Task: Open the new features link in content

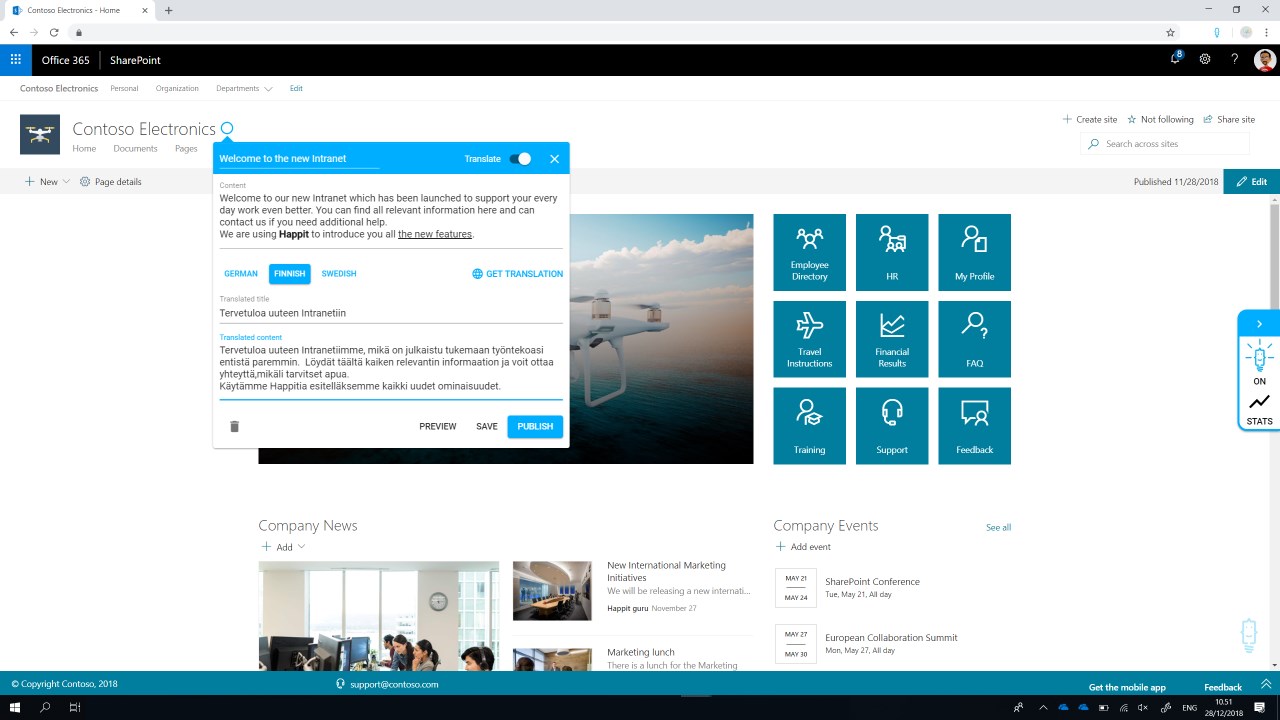Action: coord(435,234)
